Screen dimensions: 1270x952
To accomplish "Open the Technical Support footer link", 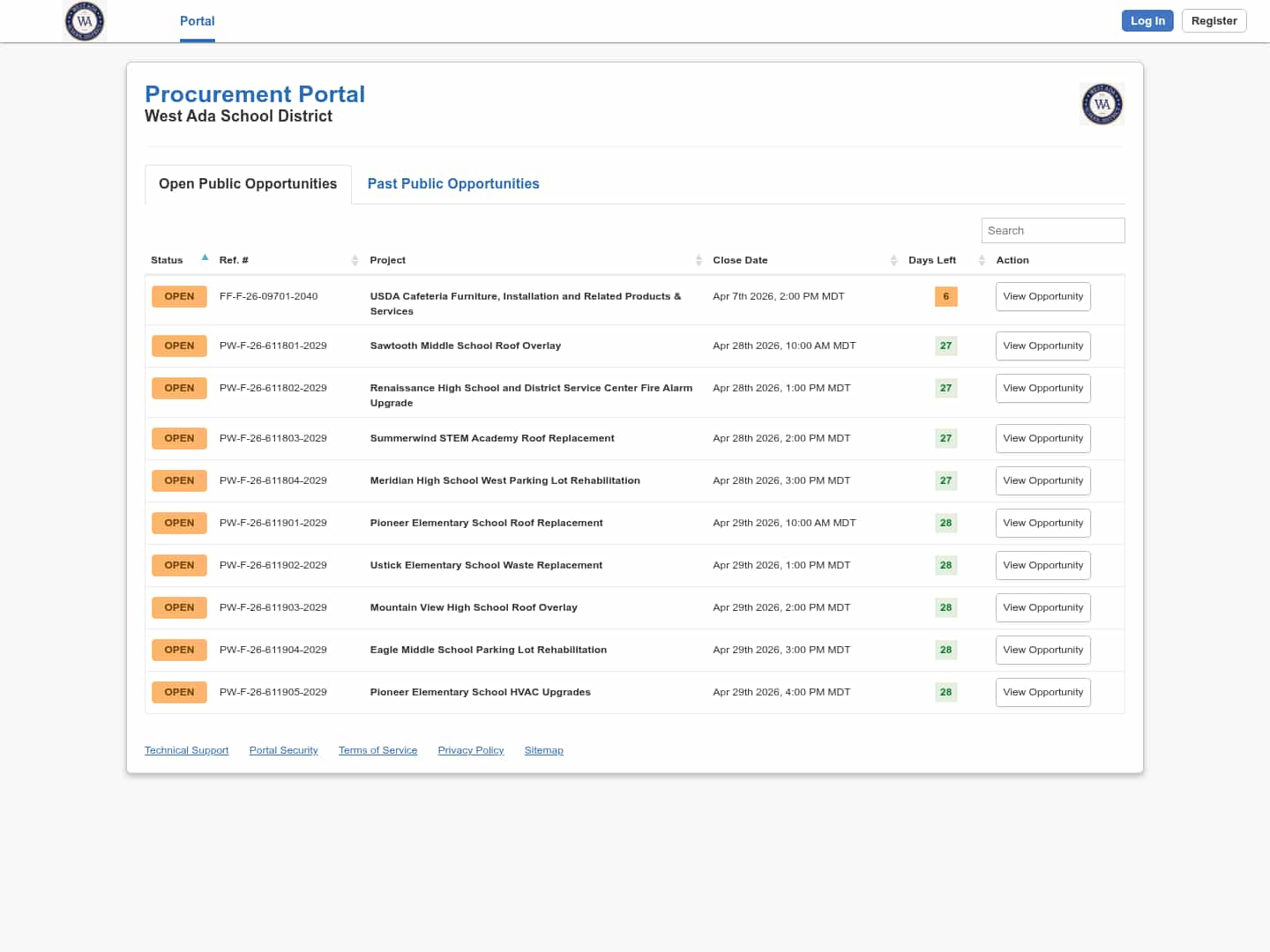I will pos(186,750).
